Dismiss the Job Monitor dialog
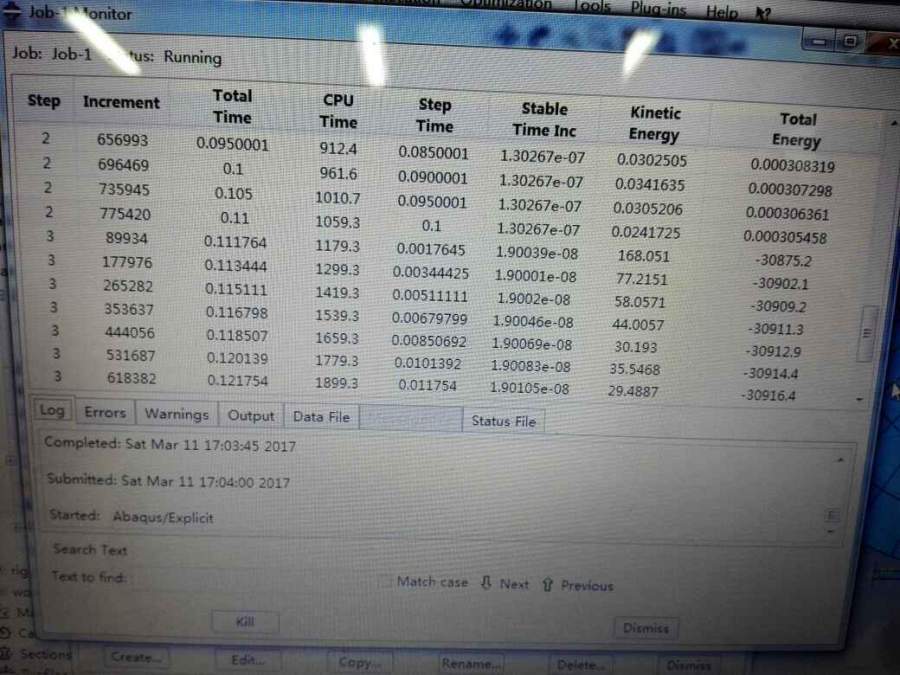 click(x=646, y=629)
